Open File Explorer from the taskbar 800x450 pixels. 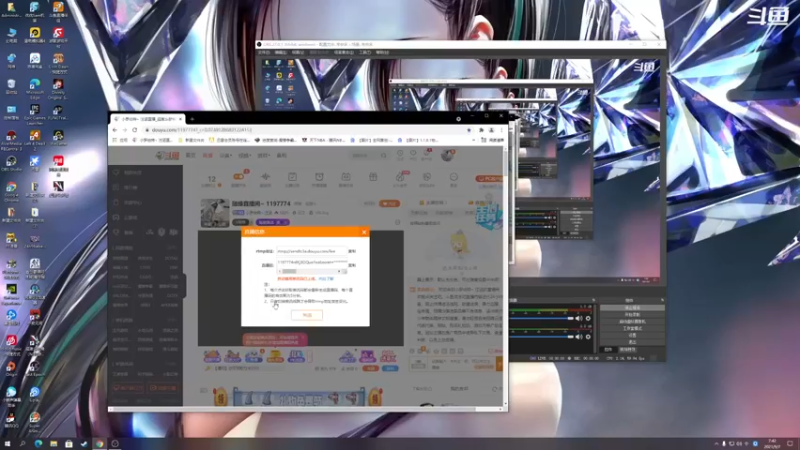coord(54,444)
